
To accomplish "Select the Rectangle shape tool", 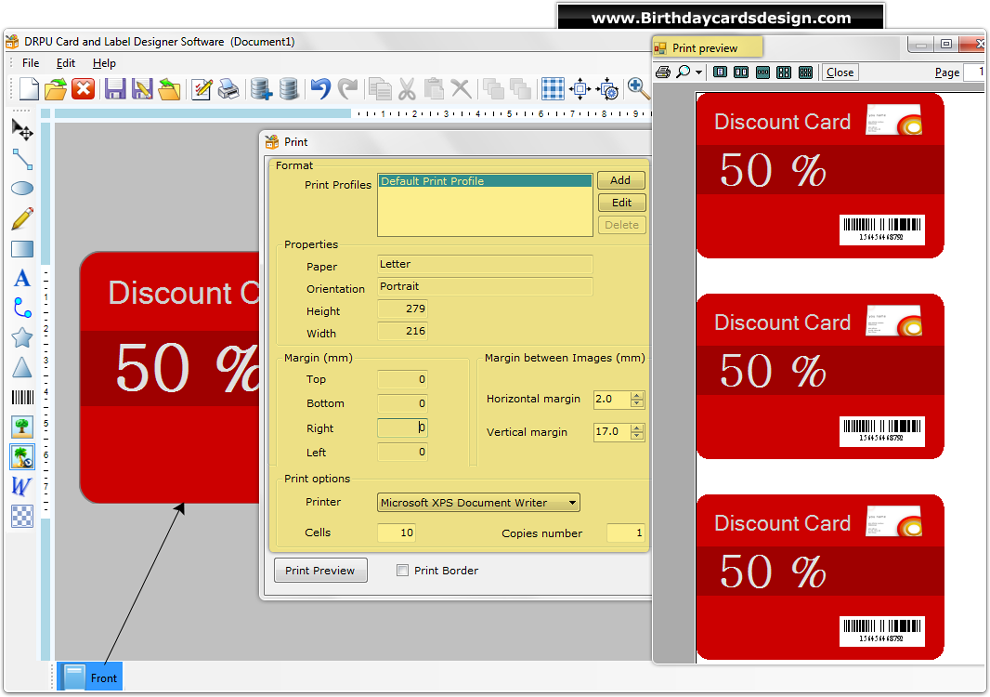I will [x=22, y=249].
